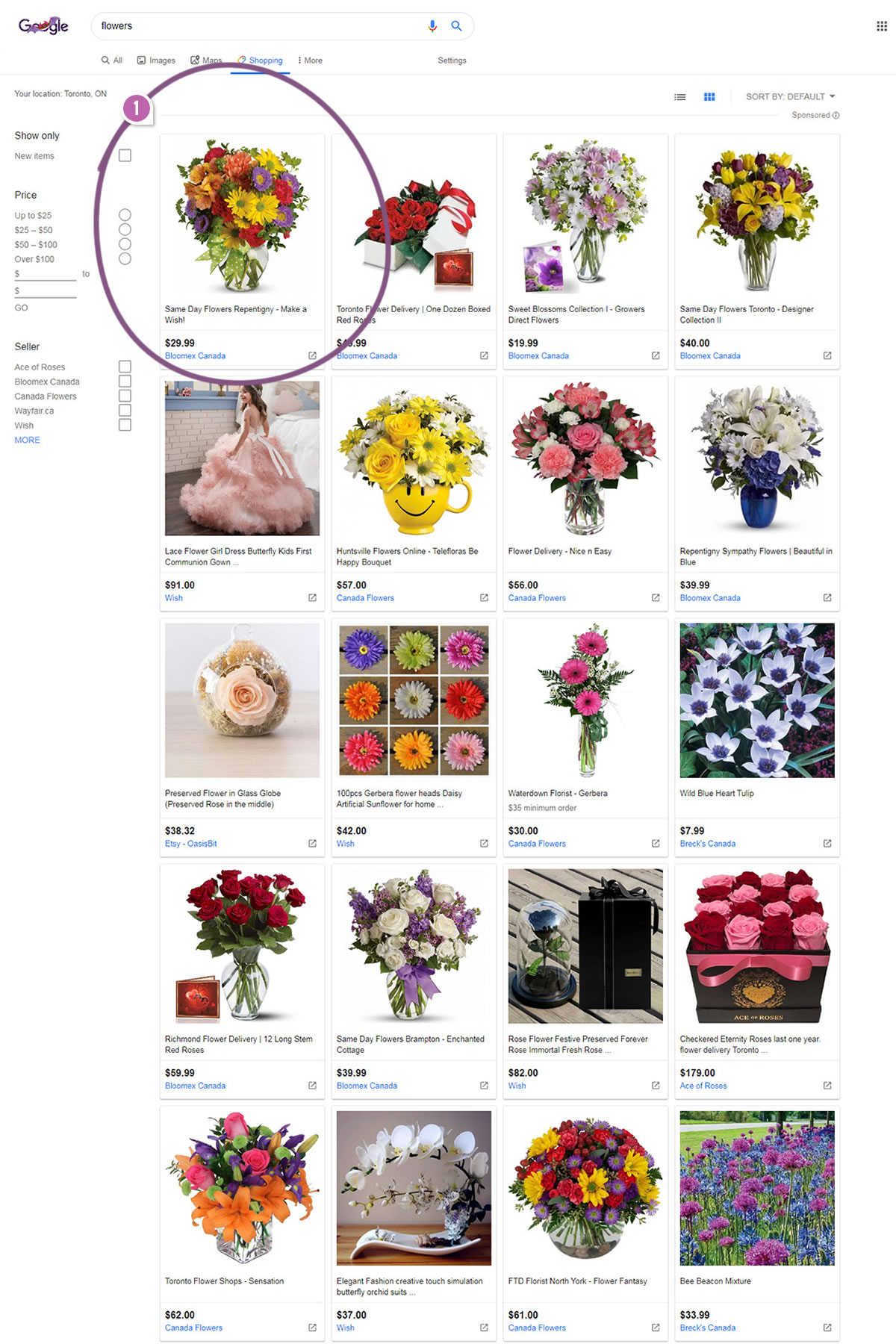Screen dimensions: 896x1344
Task: Expand seller list with MORE
Action: click(x=28, y=441)
